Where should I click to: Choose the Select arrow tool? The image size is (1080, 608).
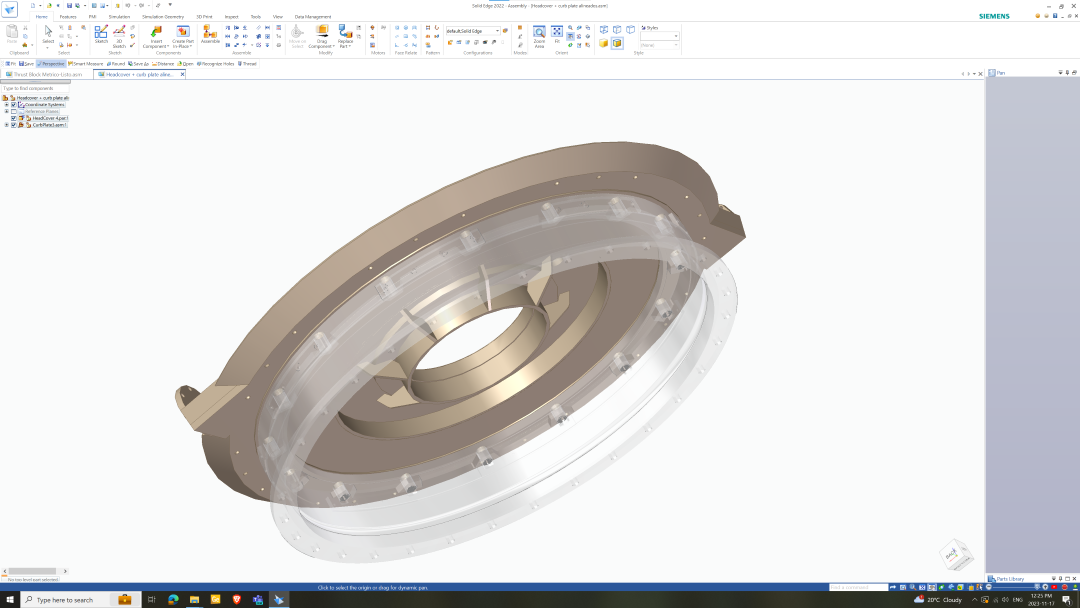[48, 34]
